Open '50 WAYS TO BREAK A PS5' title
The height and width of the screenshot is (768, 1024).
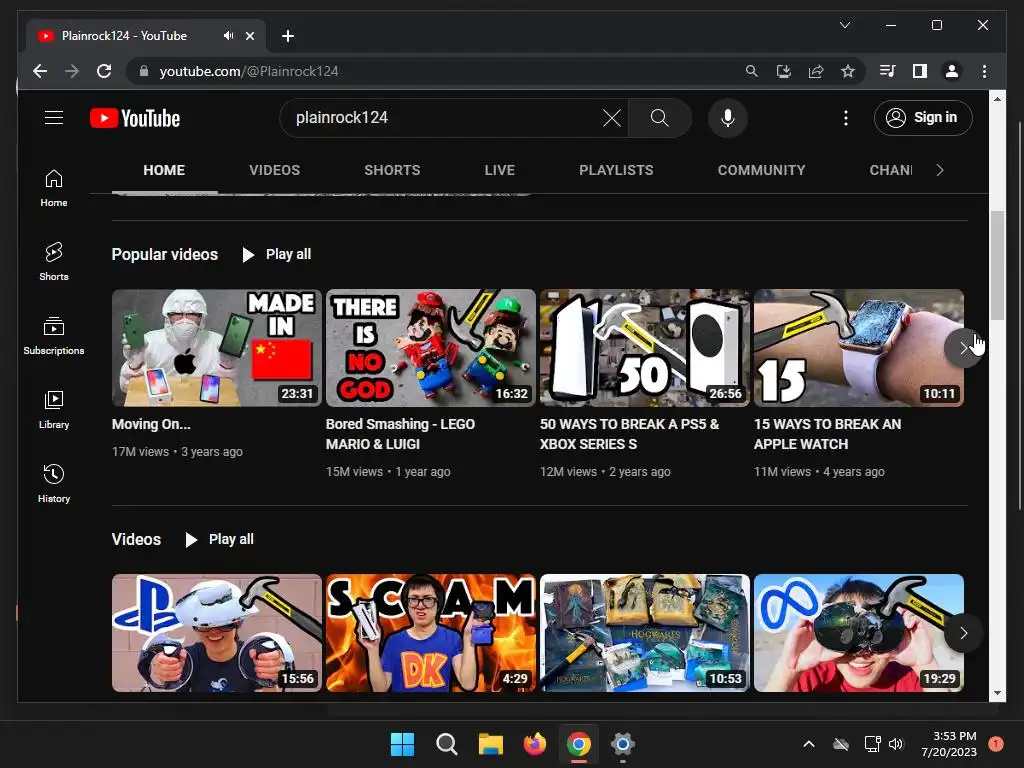[629, 434]
